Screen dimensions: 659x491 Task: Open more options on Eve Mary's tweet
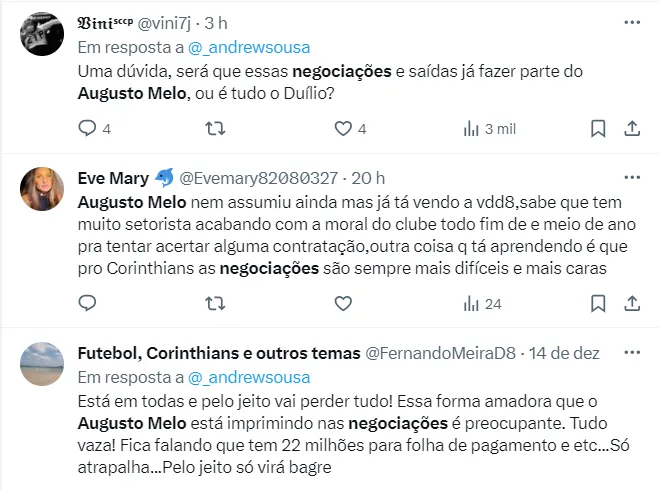pyautogui.click(x=632, y=177)
